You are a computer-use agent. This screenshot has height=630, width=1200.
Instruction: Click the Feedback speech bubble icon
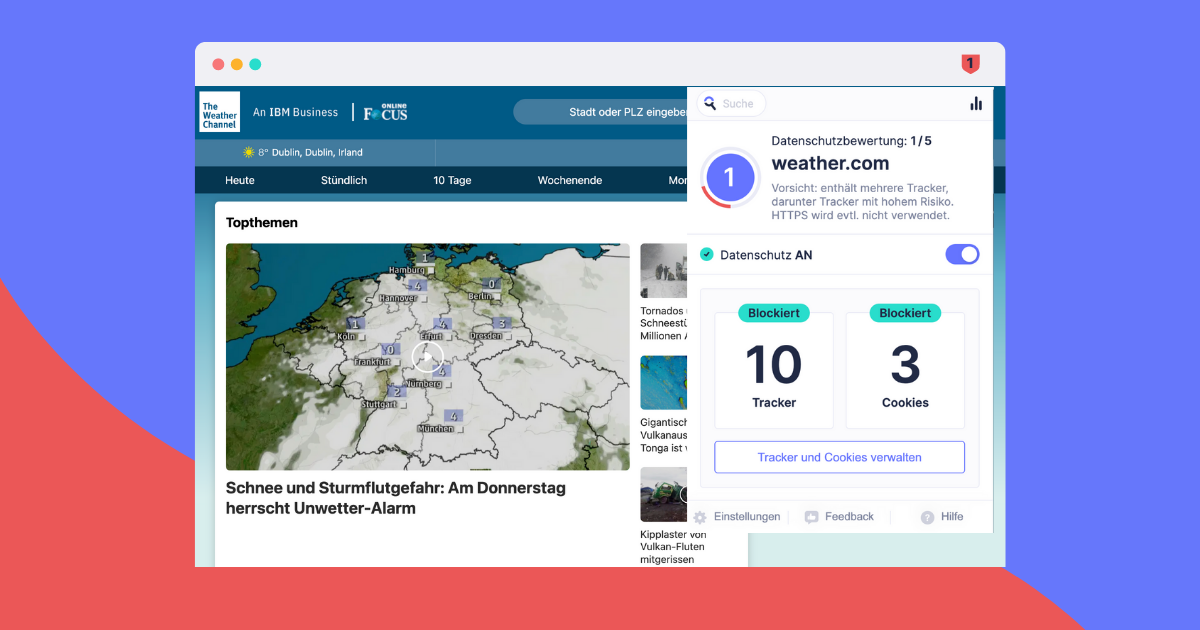tap(812, 517)
